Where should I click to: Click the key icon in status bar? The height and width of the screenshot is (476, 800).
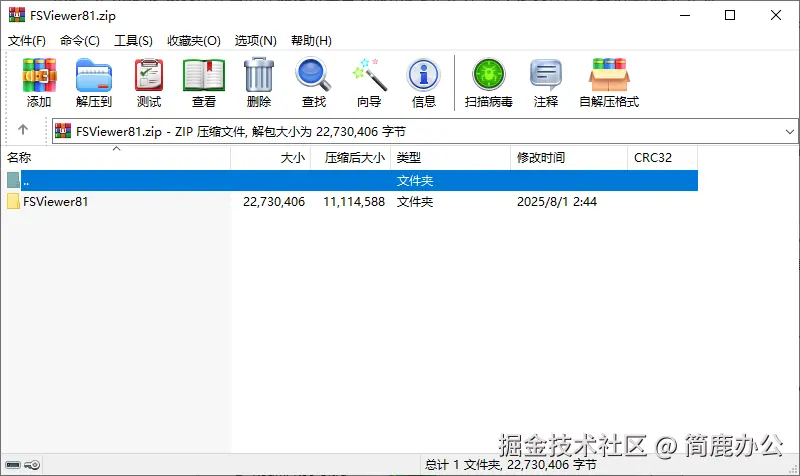pos(32,465)
